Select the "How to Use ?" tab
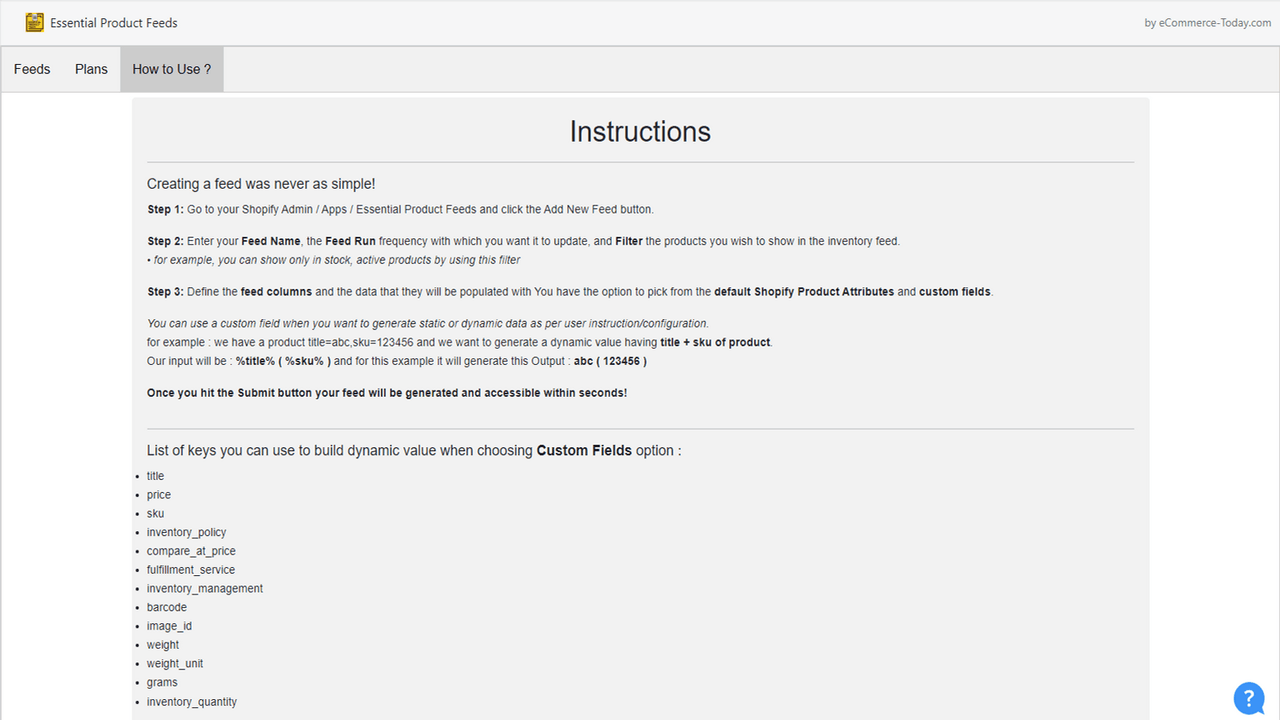The width and height of the screenshot is (1280, 720). (171, 69)
